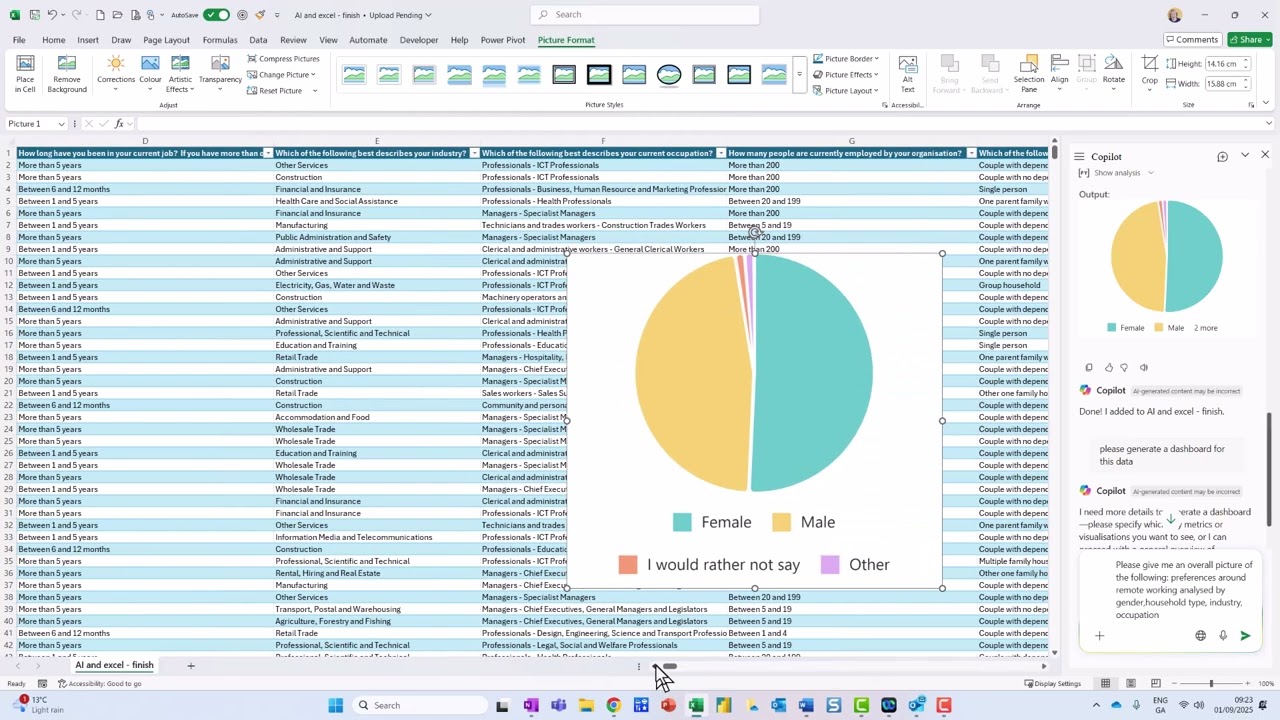The width and height of the screenshot is (1280, 720).
Task: Click the plus attach icon in Copilot input
Action: coord(1099,636)
